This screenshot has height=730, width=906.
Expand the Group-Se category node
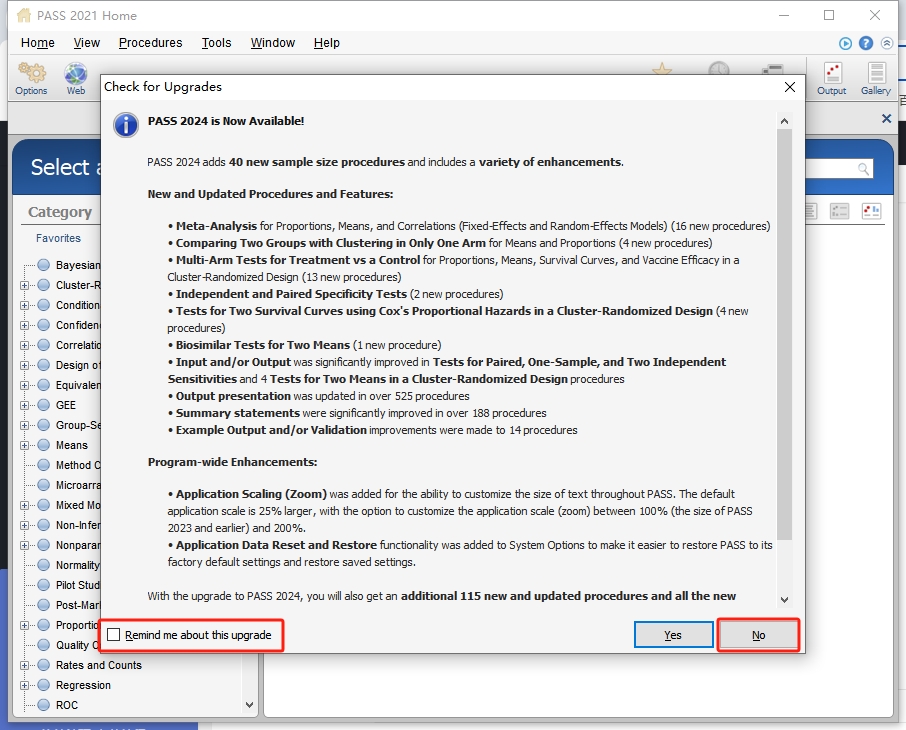[24, 425]
